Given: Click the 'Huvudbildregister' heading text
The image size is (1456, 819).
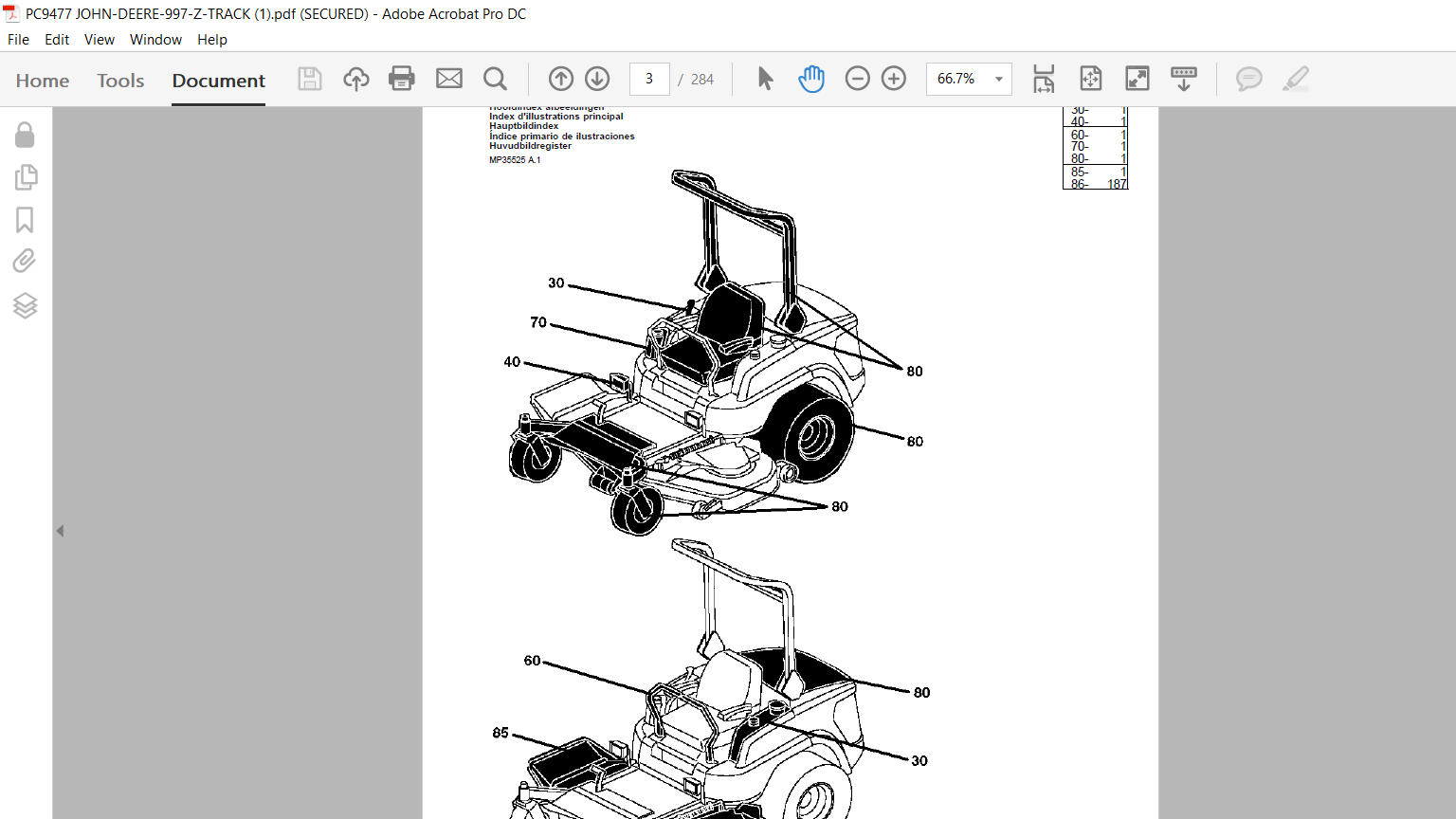Looking at the screenshot, I should click(x=531, y=146).
